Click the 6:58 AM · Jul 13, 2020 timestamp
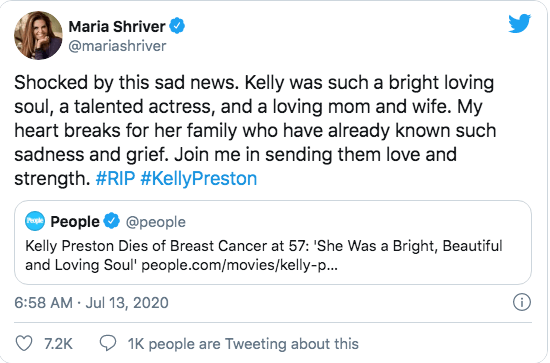 coord(92,303)
